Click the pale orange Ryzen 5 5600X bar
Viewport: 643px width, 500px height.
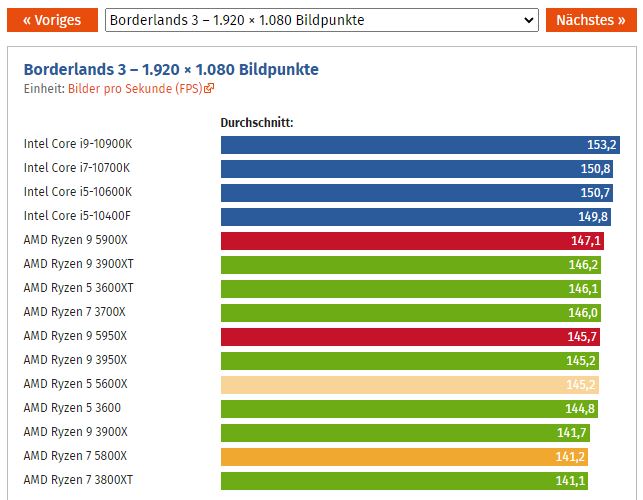click(x=410, y=385)
